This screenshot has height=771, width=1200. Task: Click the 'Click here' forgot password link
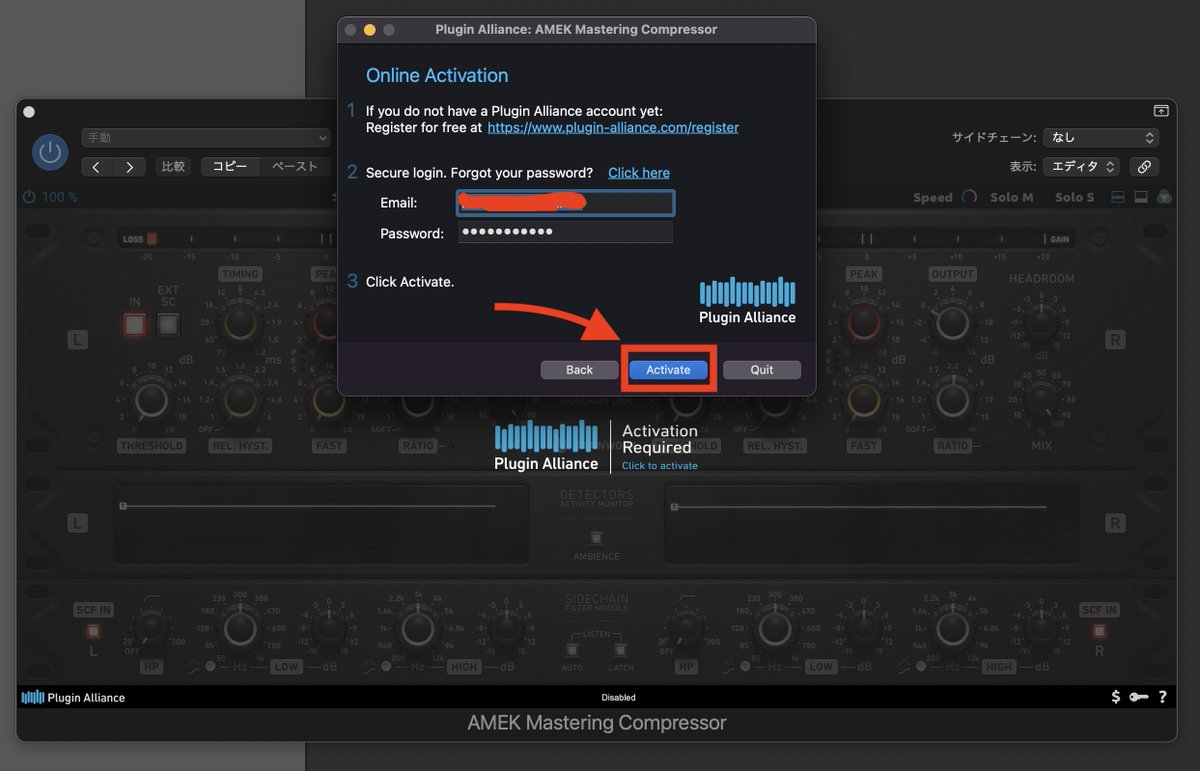639,173
